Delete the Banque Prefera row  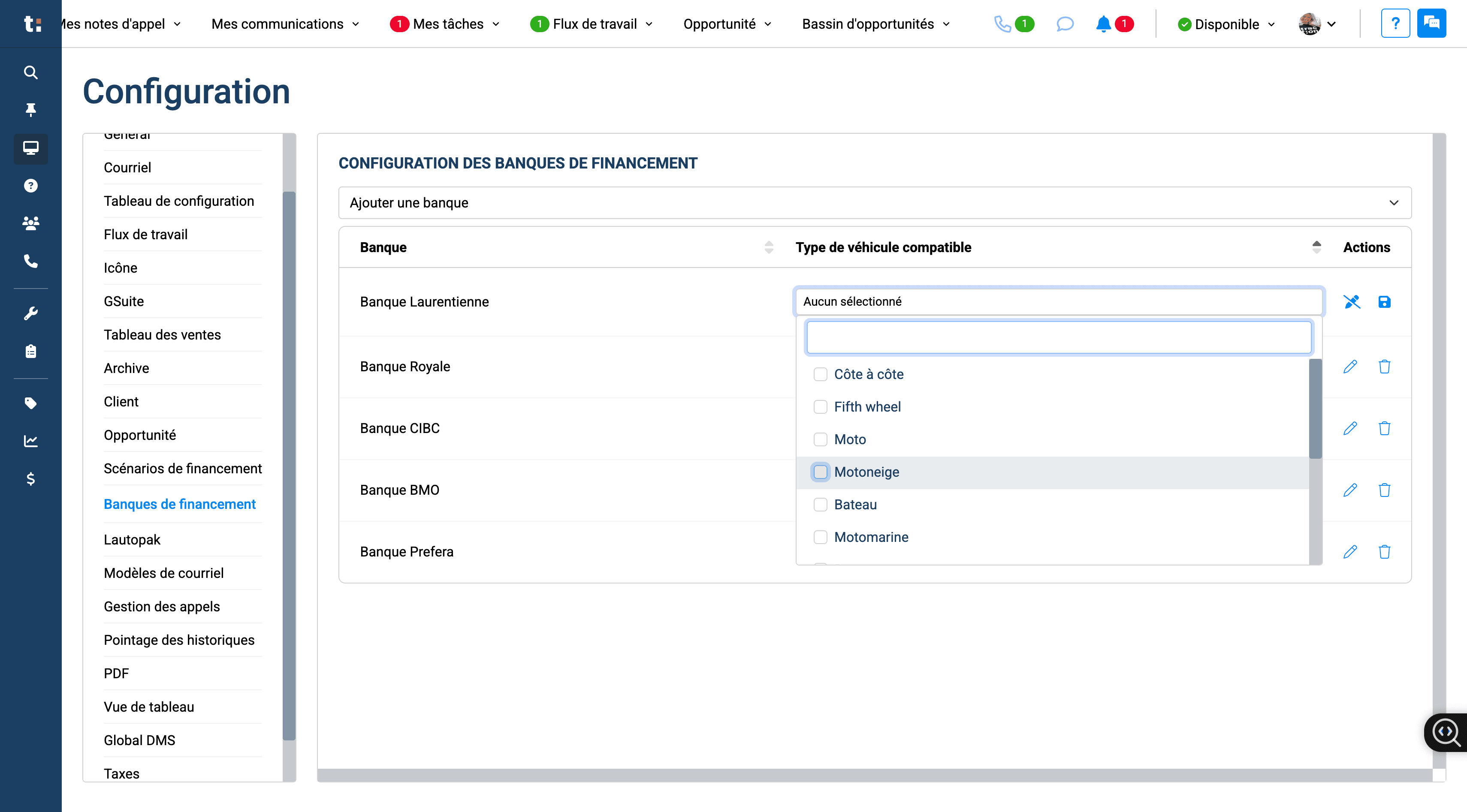pos(1384,552)
